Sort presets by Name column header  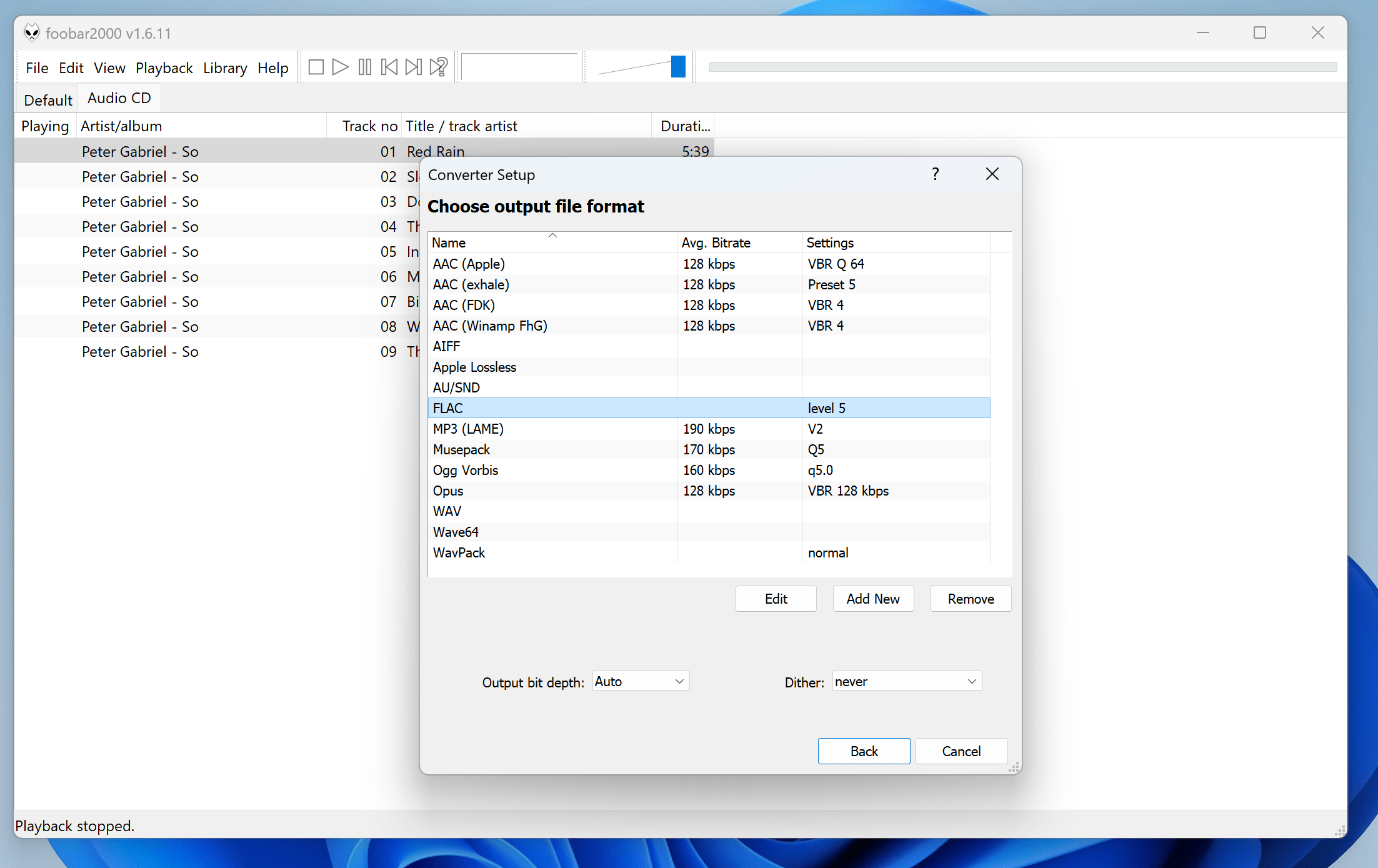click(x=552, y=242)
